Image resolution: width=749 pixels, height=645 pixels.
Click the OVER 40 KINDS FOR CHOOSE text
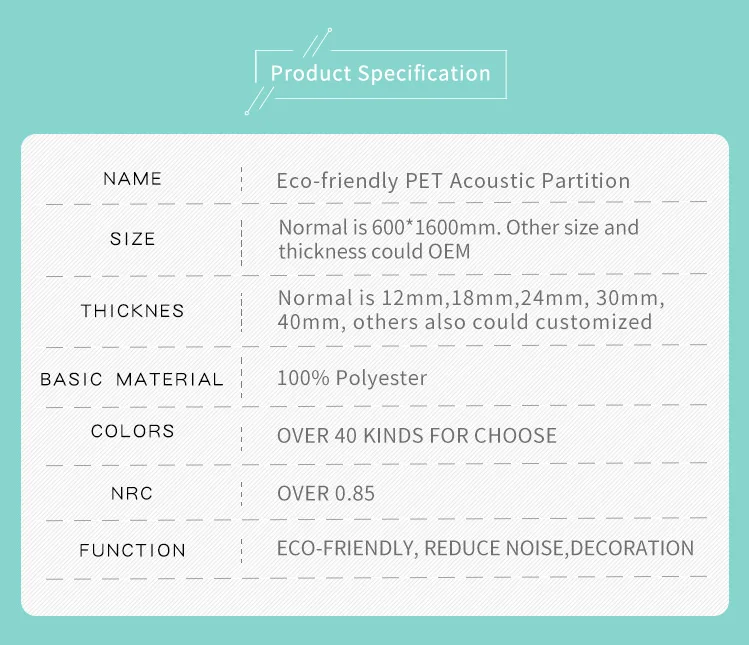[417, 436]
